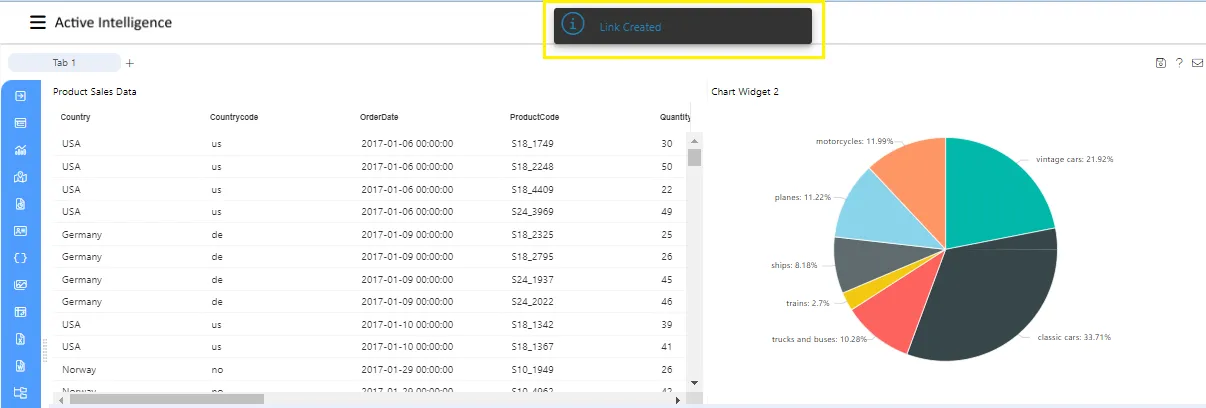The width and height of the screenshot is (1206, 408).
Task: Click the horizontal scrollbar thumb of the table
Action: (x=166, y=399)
